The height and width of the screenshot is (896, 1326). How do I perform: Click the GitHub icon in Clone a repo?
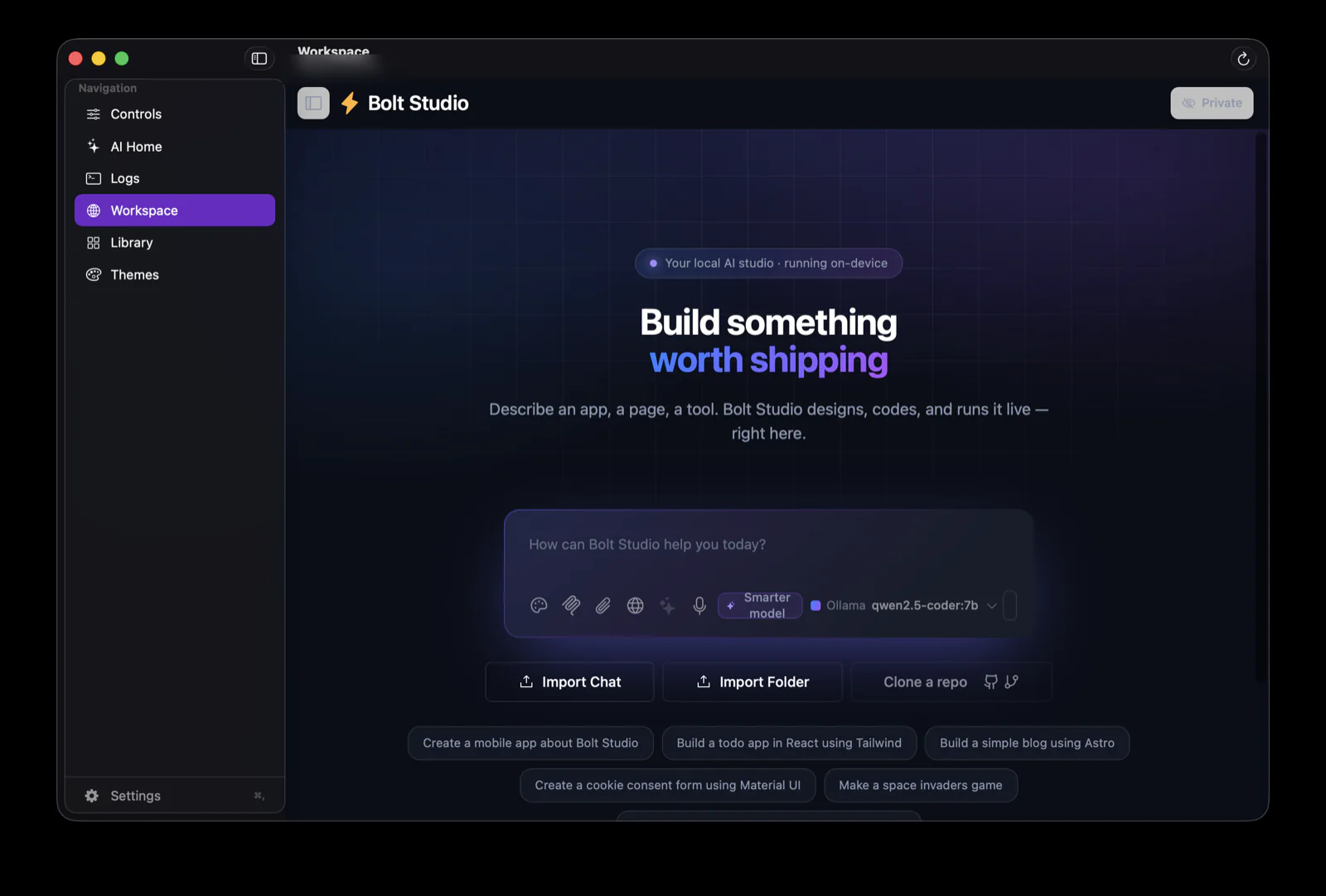(990, 682)
